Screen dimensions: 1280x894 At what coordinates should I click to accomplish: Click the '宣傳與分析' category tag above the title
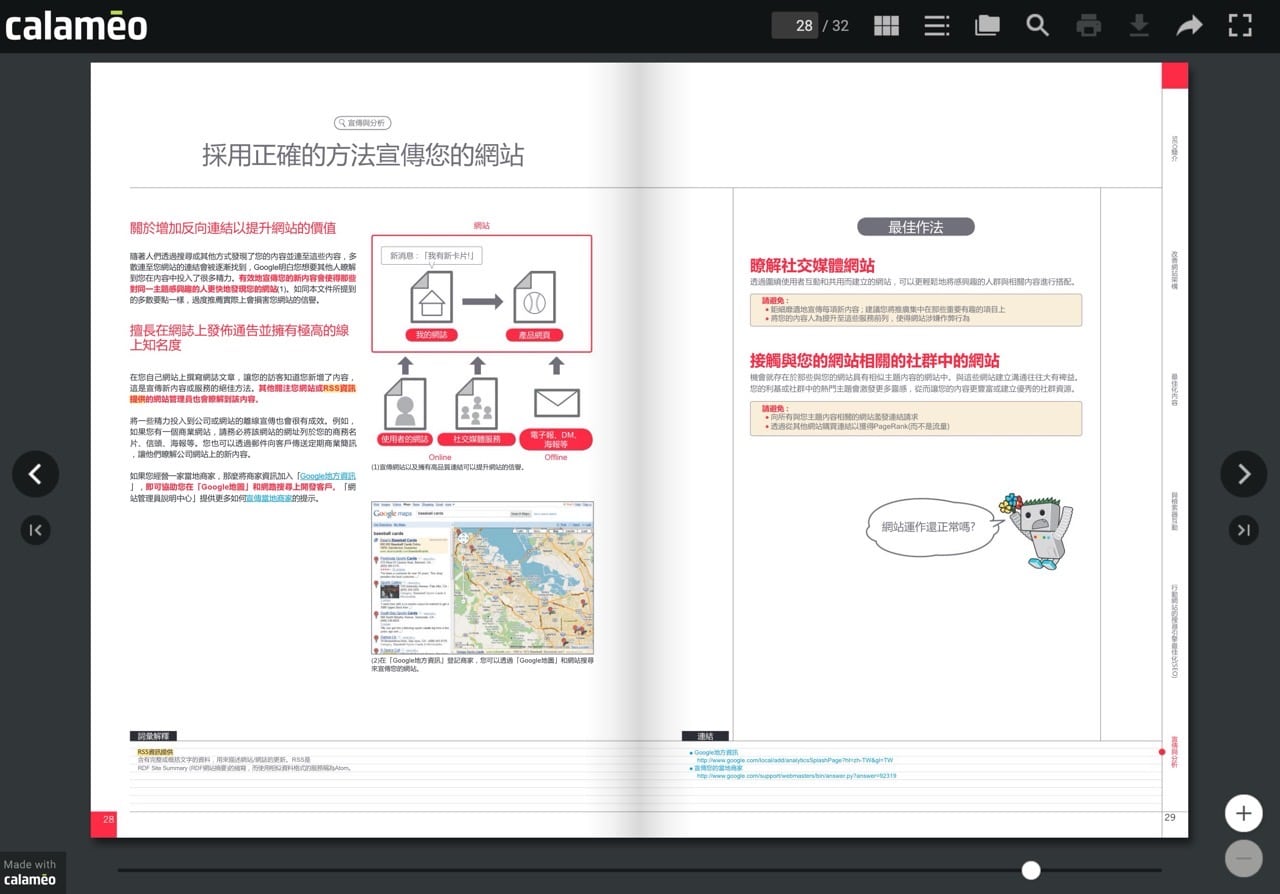pyautogui.click(x=362, y=123)
